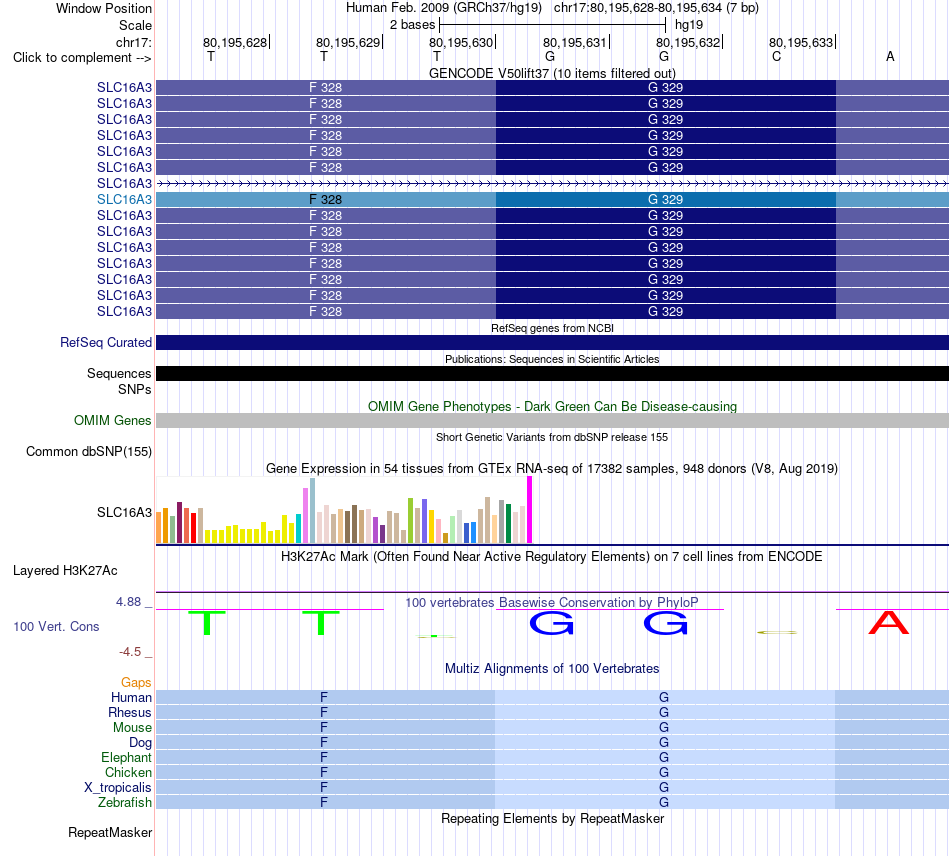
Task: Click position label 80,195,630
Action: 461,42
